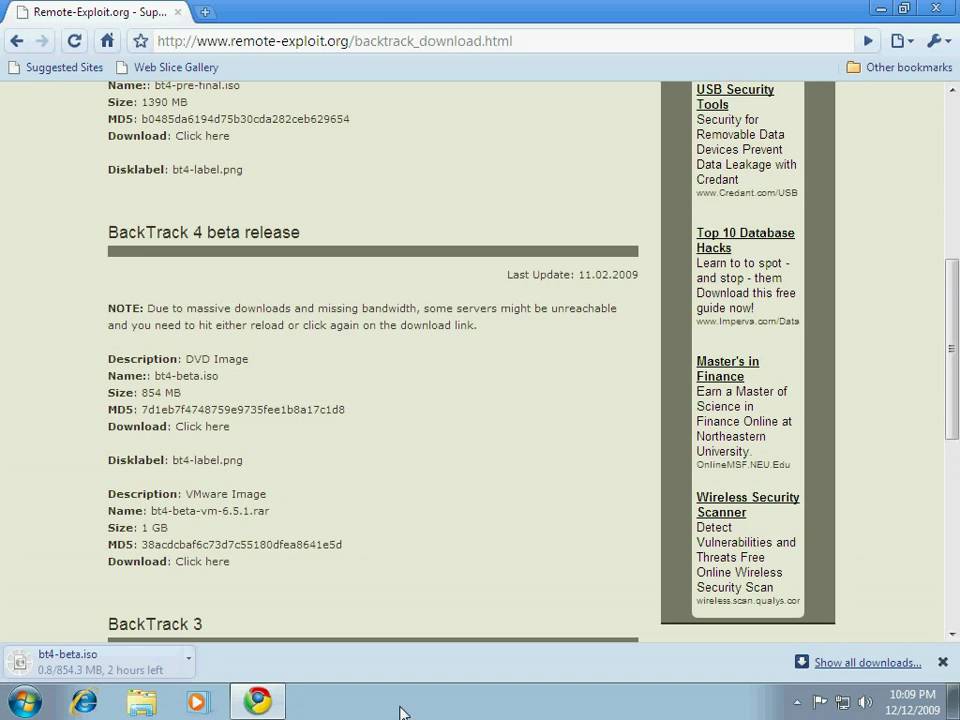This screenshot has width=960, height=720.
Task: Click Show all downloads link
Action: [868, 662]
